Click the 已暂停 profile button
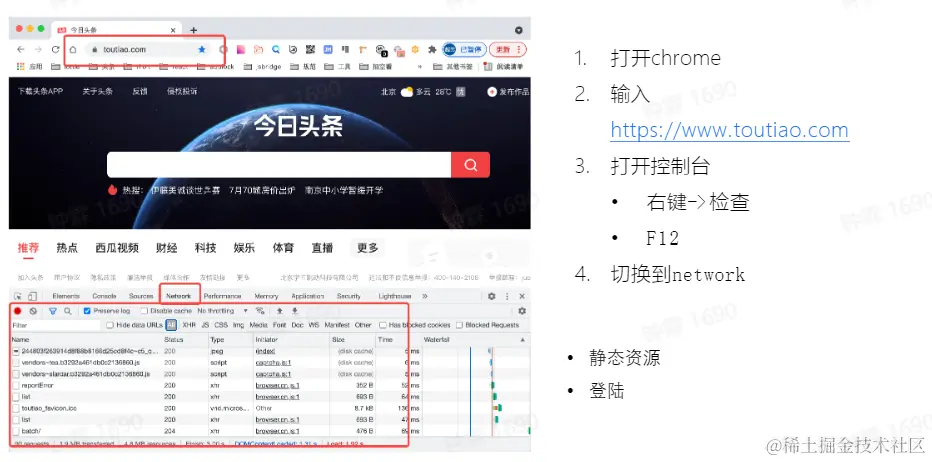Image resolution: width=932 pixels, height=462 pixels. coord(465,49)
